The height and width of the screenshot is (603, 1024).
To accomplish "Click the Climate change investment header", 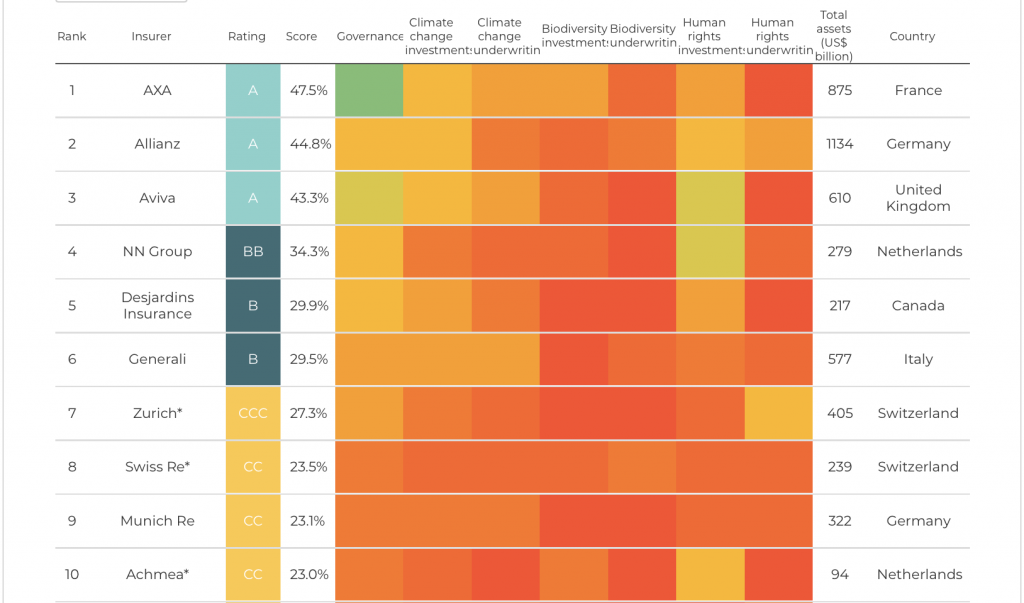I will [437, 37].
